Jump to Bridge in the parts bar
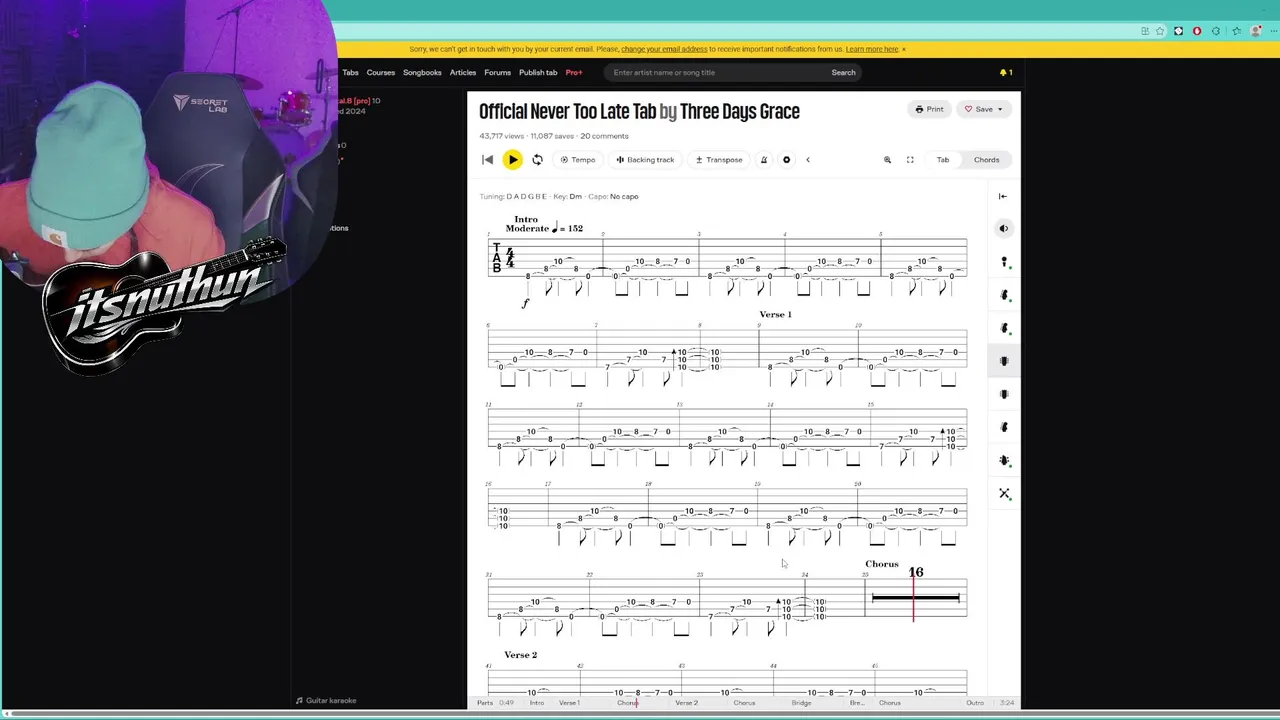Image resolution: width=1280 pixels, height=720 pixels. click(802, 703)
